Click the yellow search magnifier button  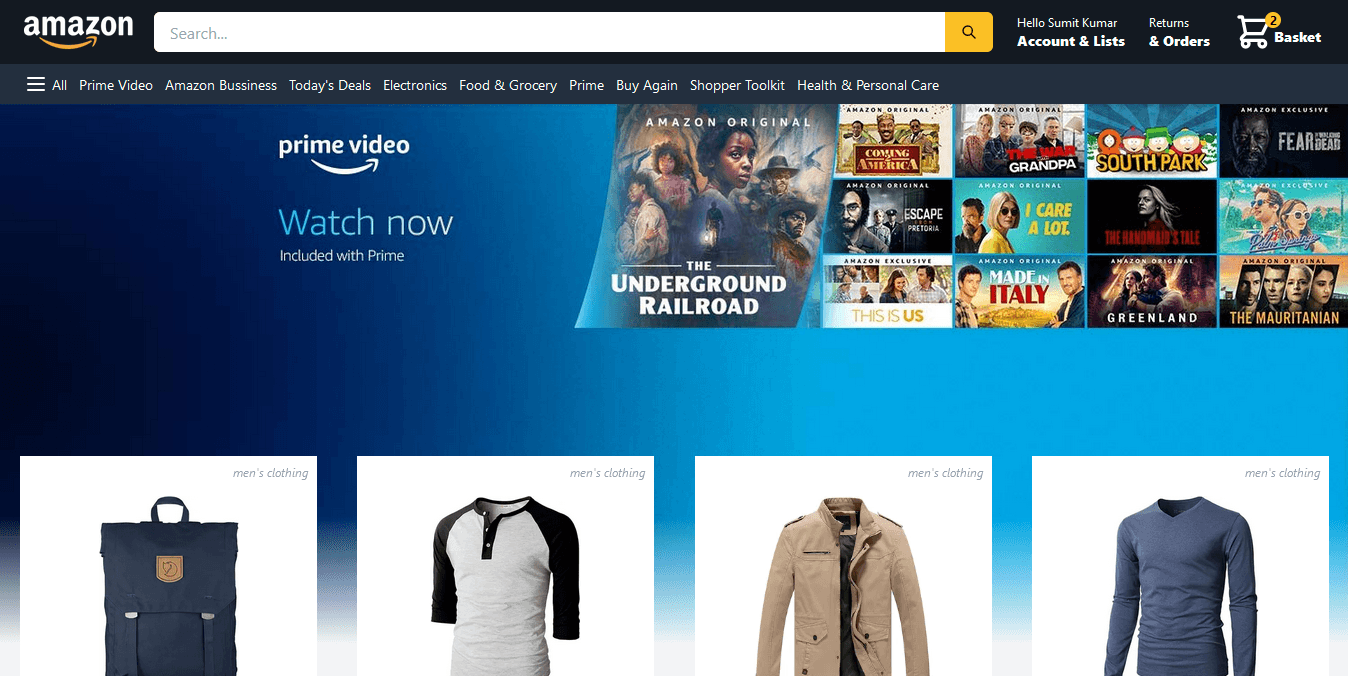click(x=969, y=32)
